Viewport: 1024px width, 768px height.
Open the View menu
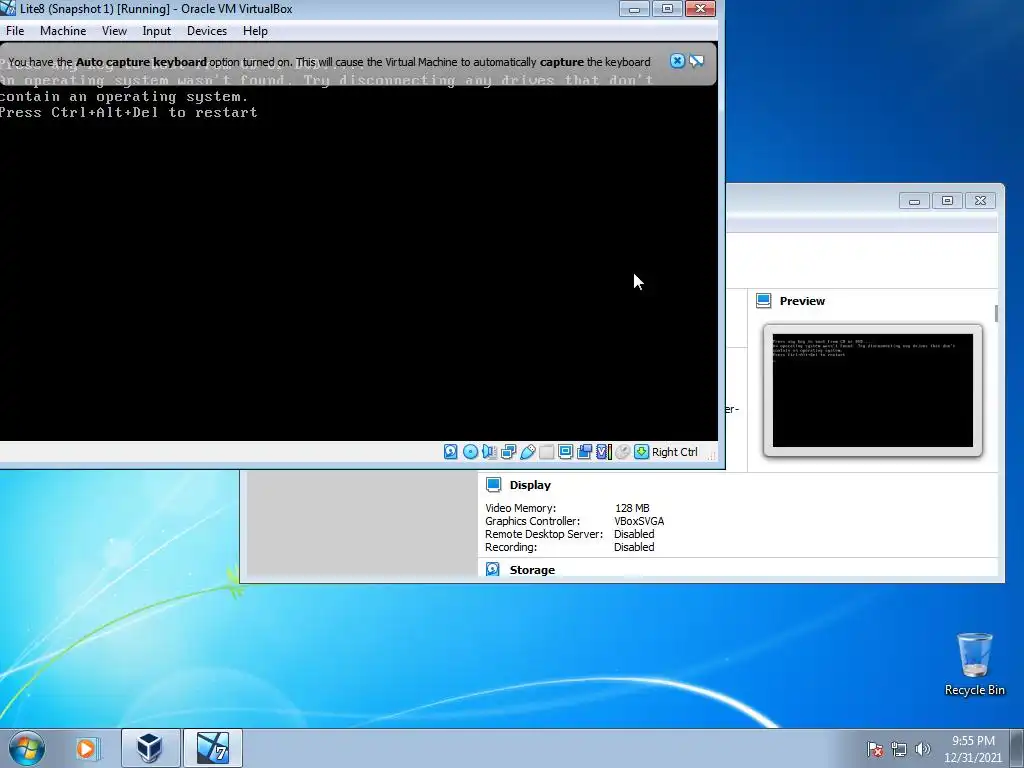[x=114, y=31]
